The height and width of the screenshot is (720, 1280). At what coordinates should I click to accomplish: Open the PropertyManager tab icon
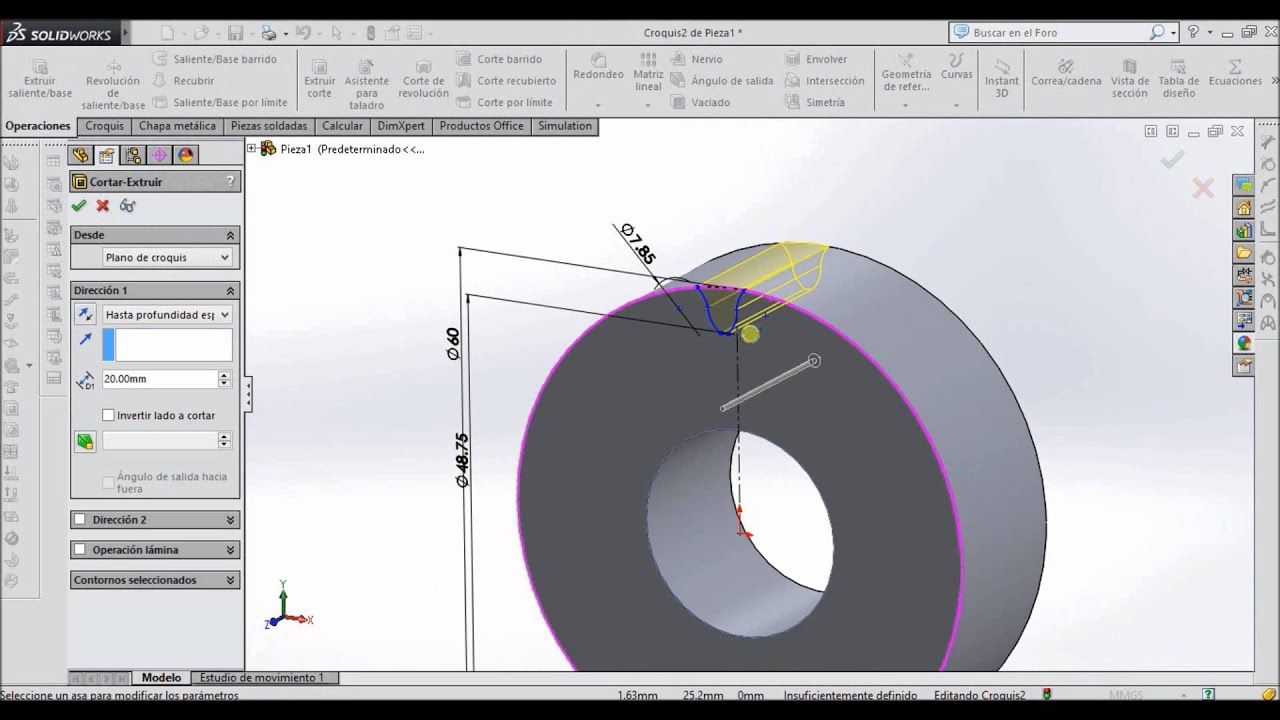point(107,155)
